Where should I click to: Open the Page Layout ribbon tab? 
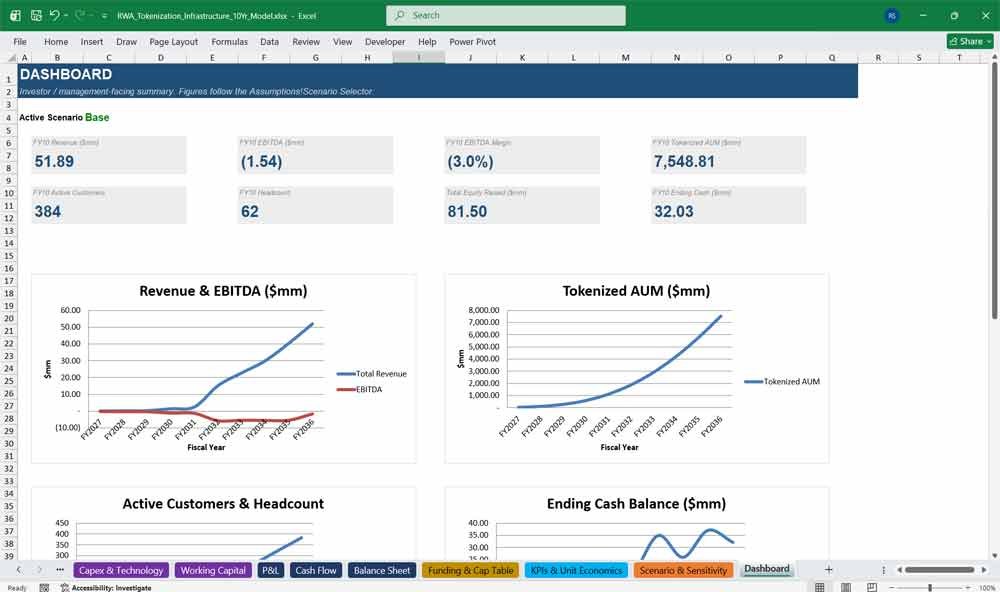[x=173, y=41]
